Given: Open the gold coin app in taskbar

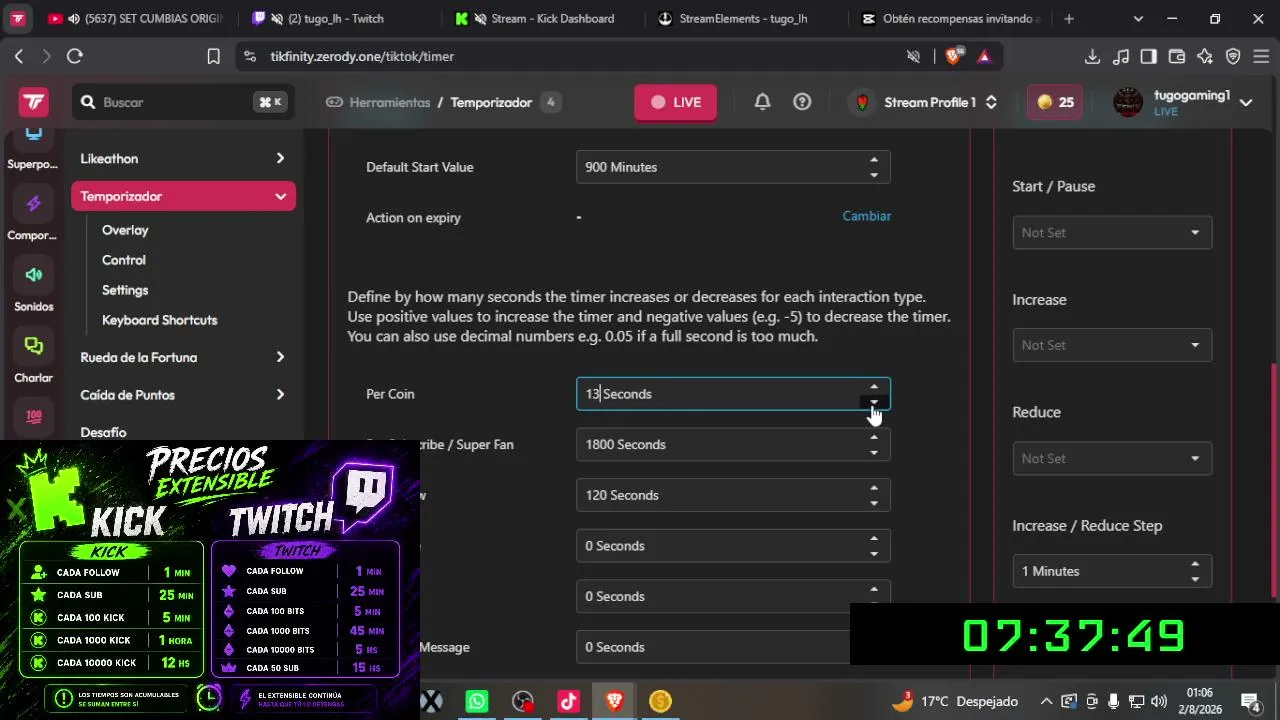Looking at the screenshot, I should click(x=660, y=701).
